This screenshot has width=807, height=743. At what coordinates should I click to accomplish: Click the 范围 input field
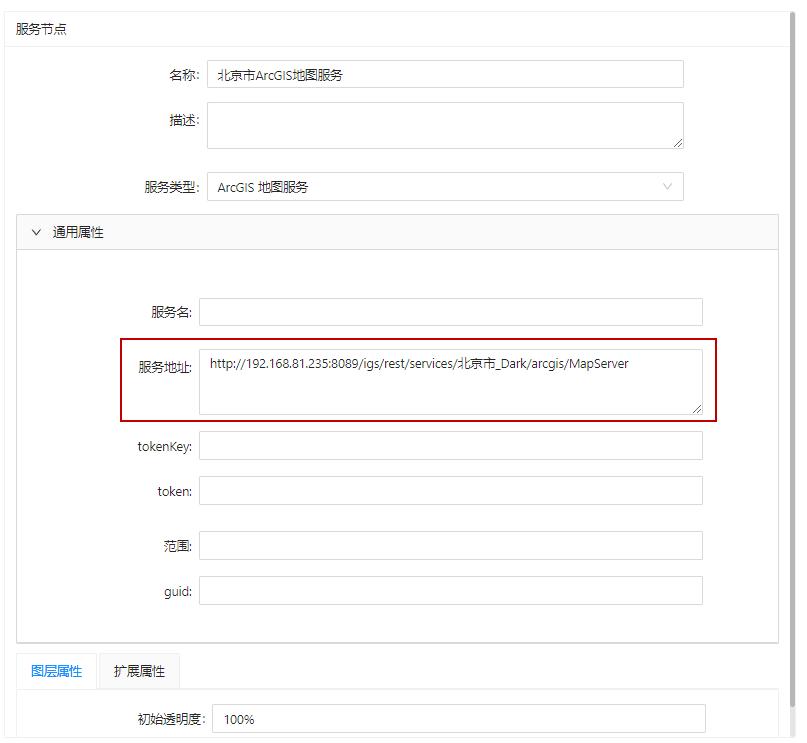pyautogui.click(x=451, y=545)
